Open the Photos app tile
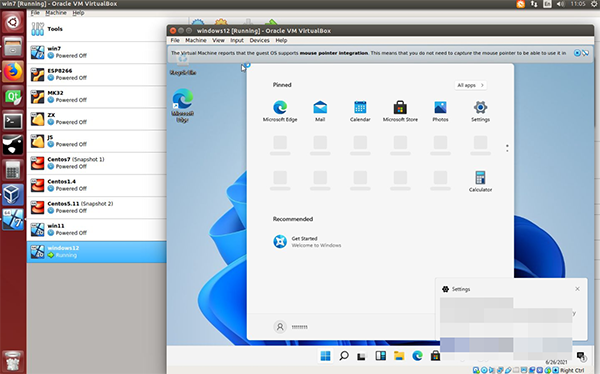Viewport: 600px width, 374px height. [x=440, y=111]
